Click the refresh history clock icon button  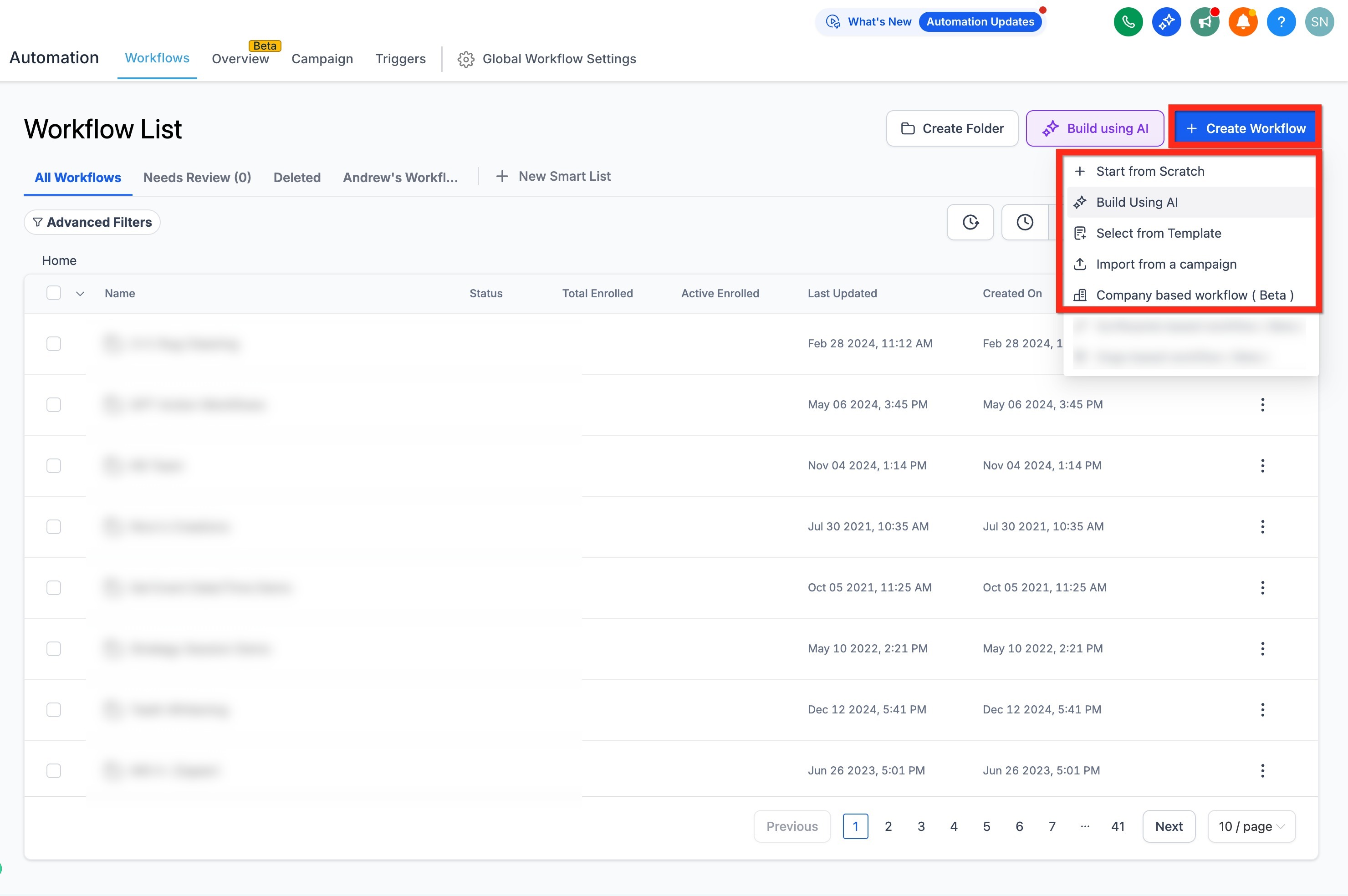coord(970,222)
